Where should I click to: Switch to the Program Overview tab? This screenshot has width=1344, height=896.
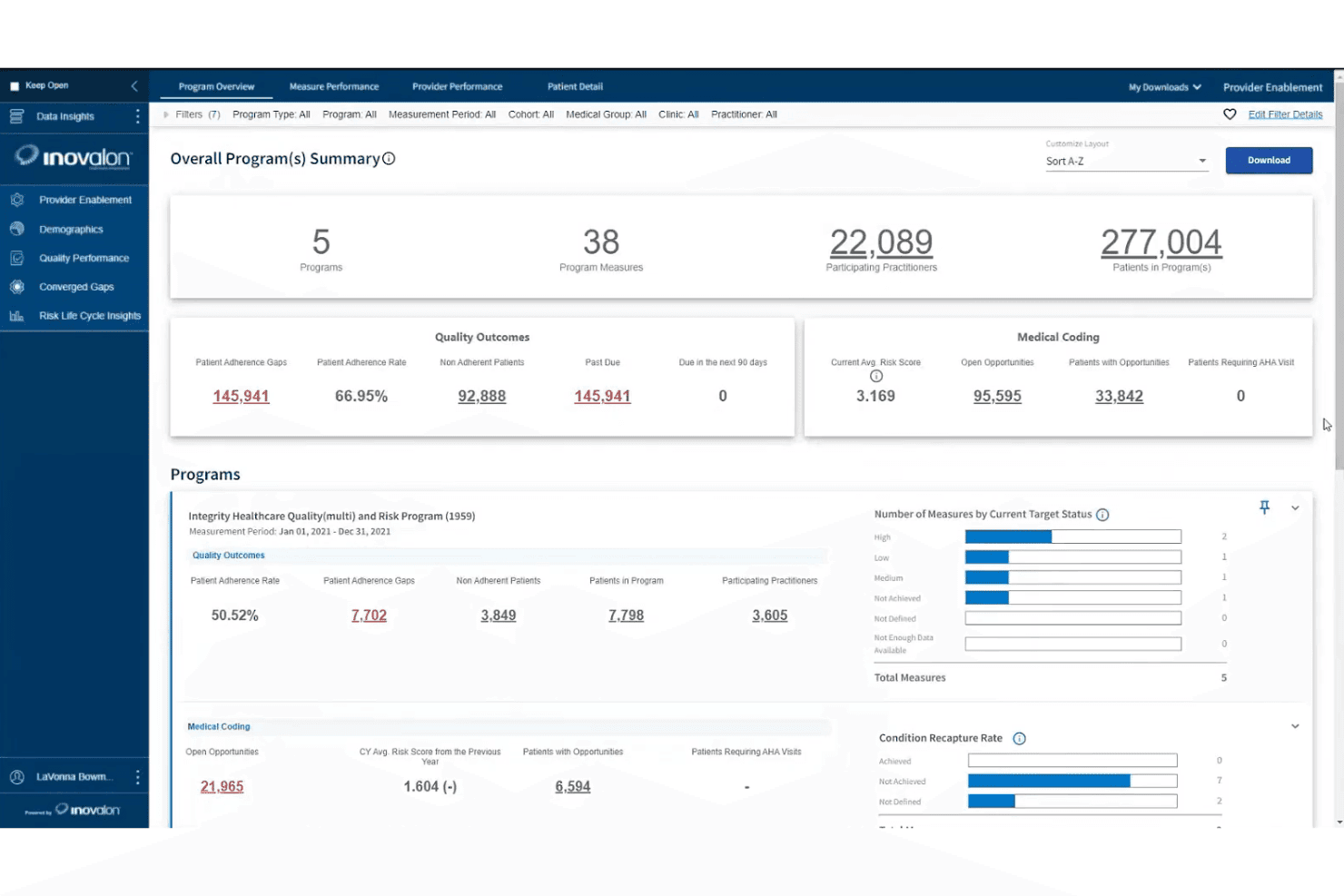(x=216, y=87)
